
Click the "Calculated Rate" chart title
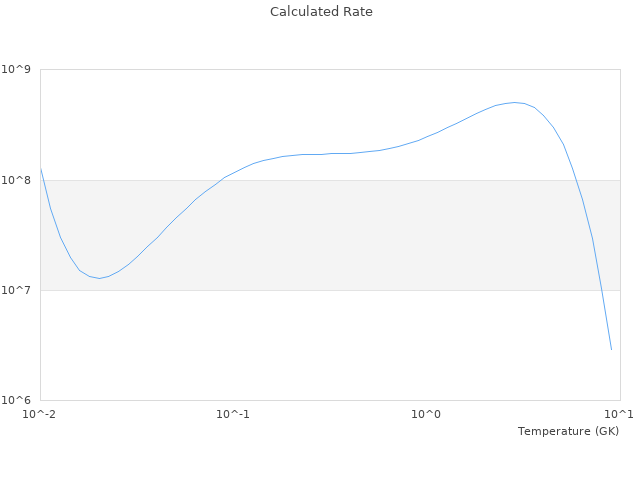[x=320, y=12]
